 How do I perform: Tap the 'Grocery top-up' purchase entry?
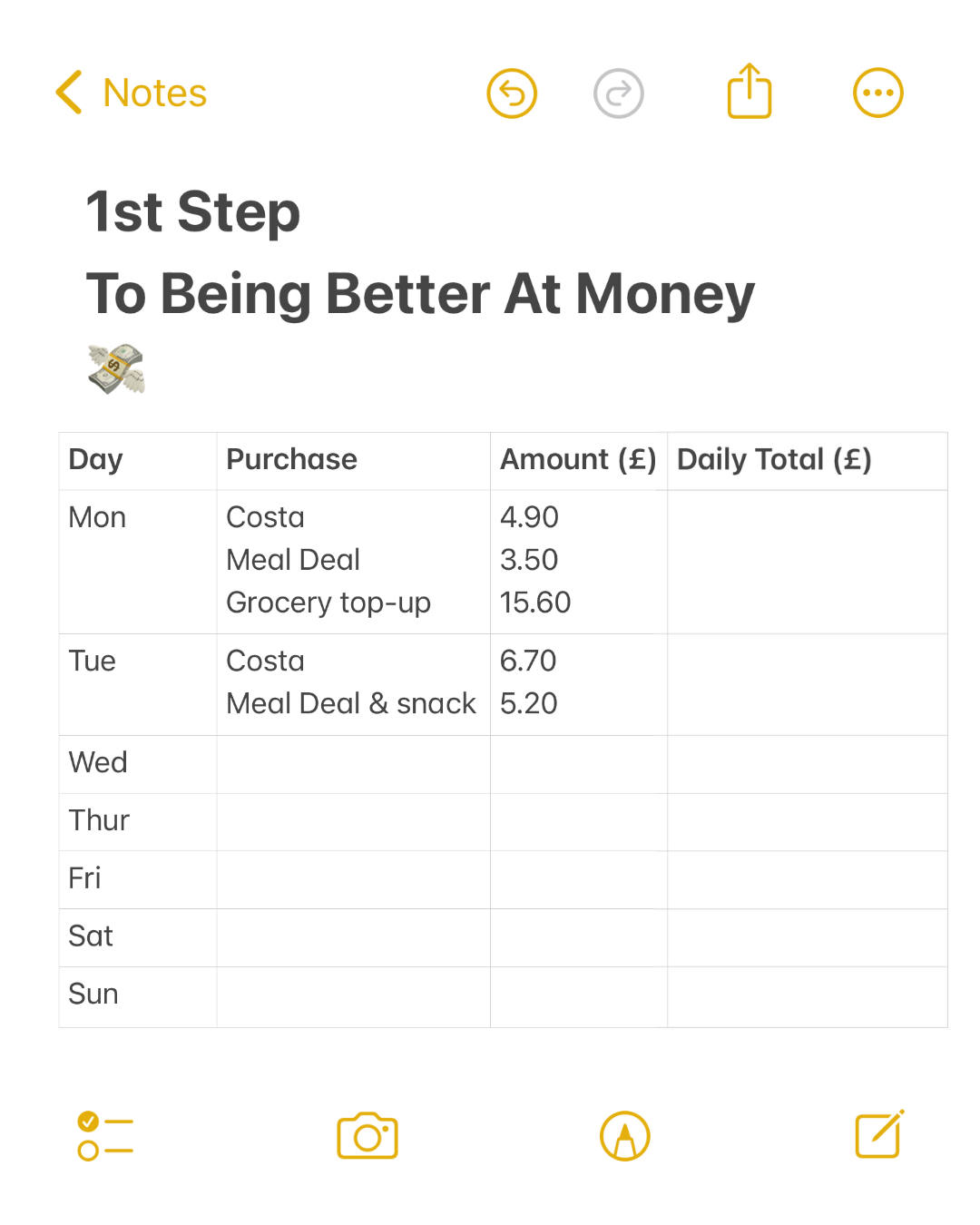tap(328, 603)
